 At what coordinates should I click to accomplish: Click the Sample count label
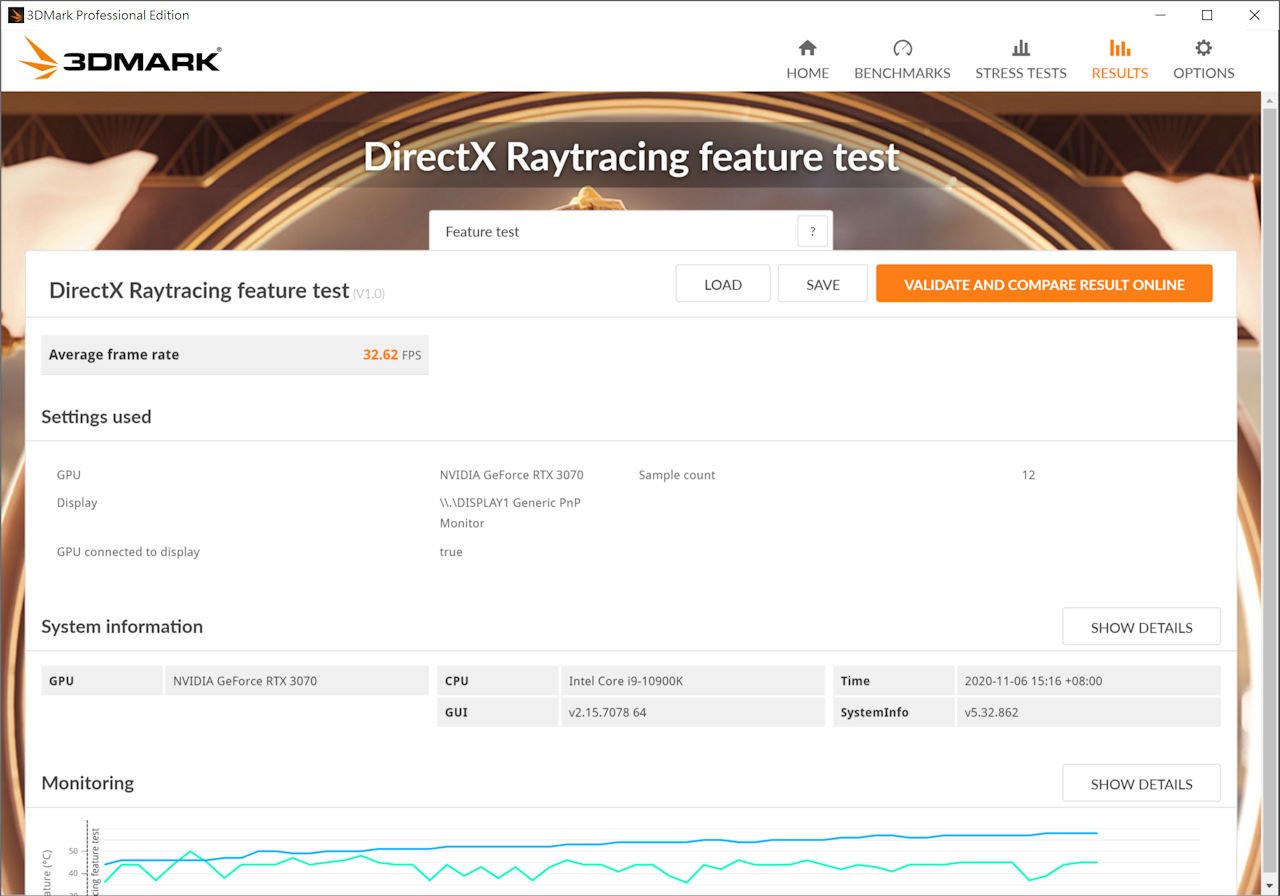click(x=677, y=475)
